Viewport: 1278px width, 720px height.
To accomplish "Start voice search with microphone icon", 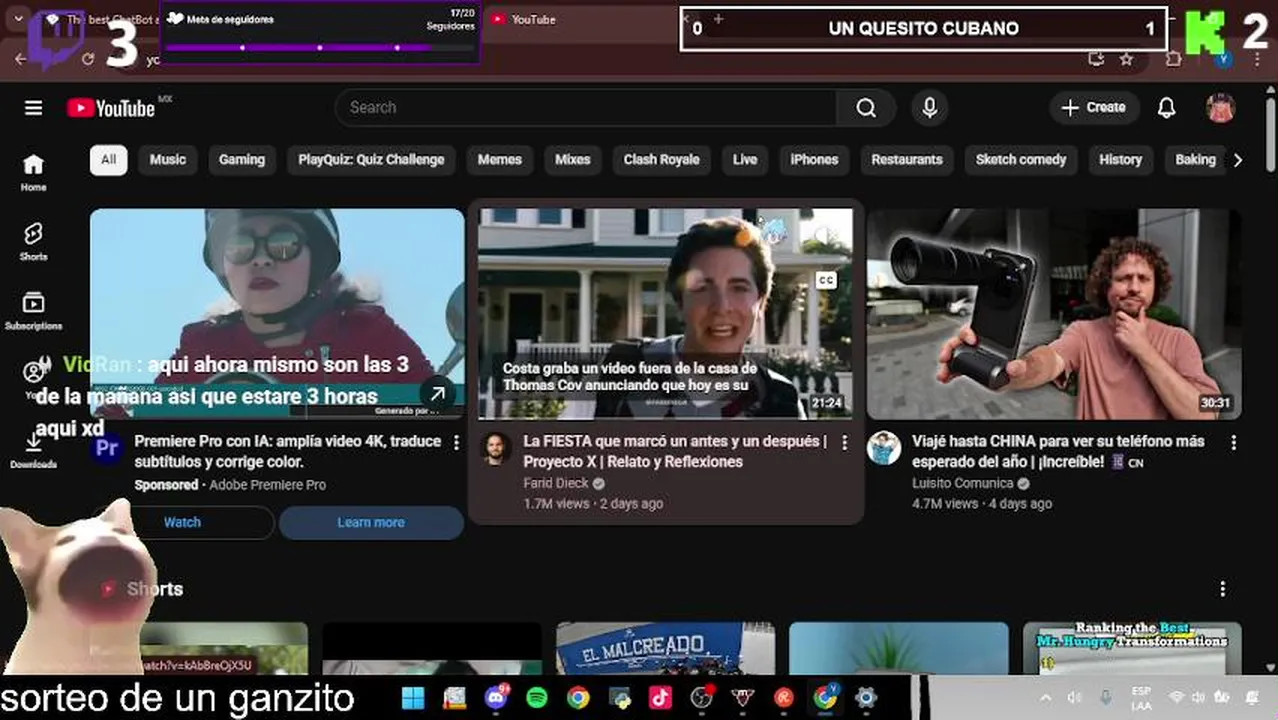I will click(x=930, y=108).
